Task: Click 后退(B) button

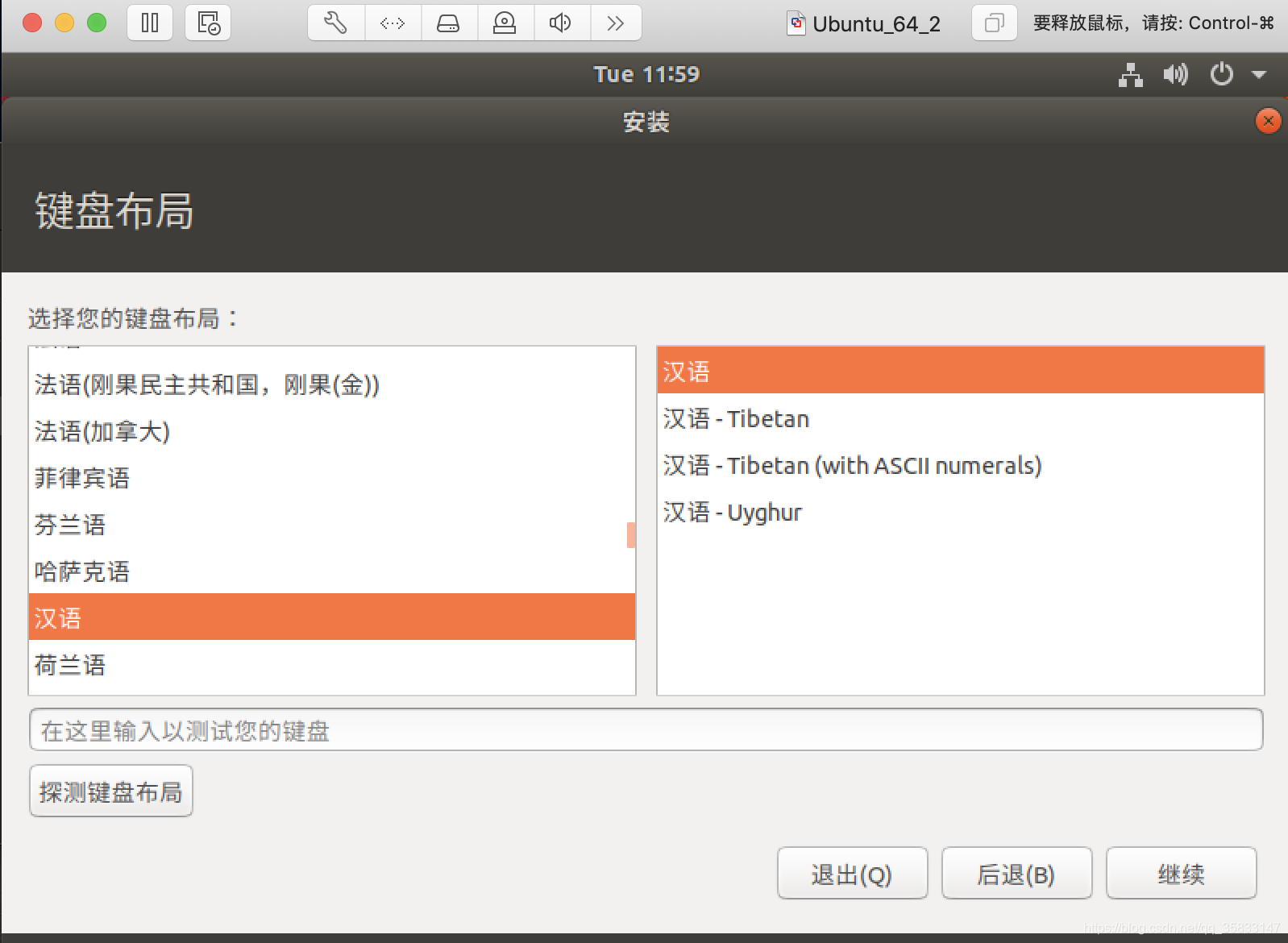Action: click(1016, 874)
